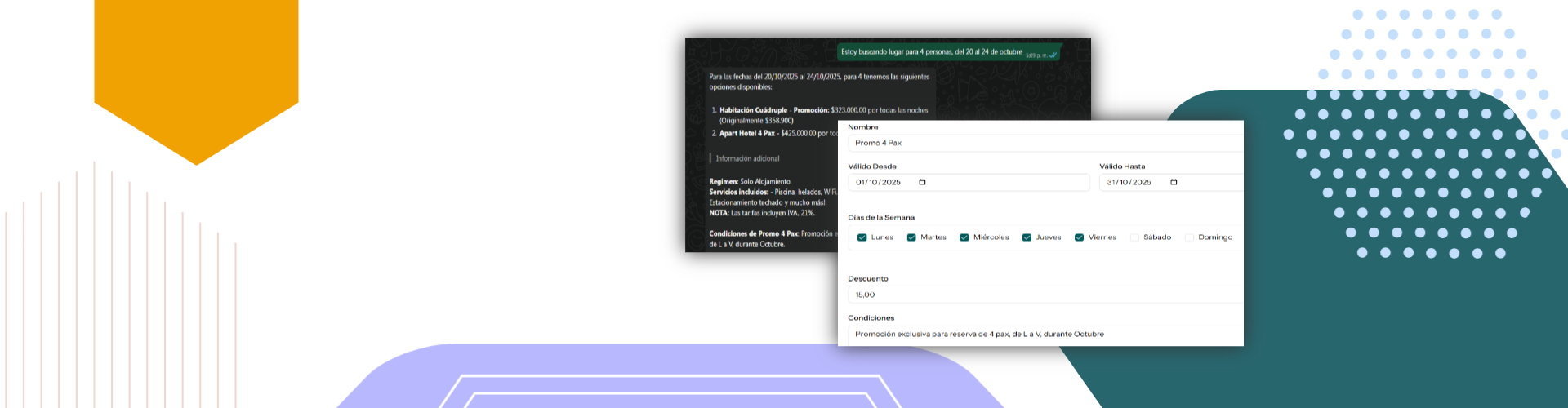Focus the Descuento field showing 15,00
The width and height of the screenshot is (1568, 408).
tap(1045, 295)
